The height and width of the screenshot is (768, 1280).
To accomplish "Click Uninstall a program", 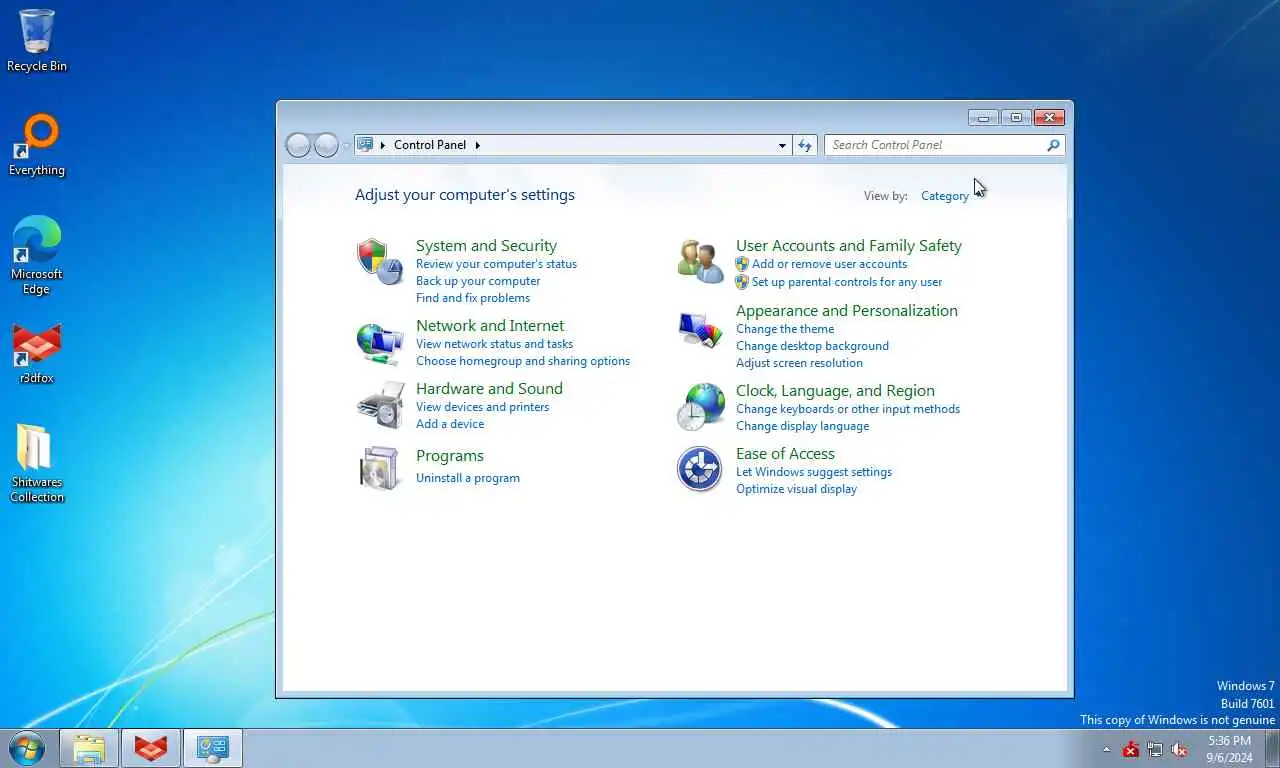I will pos(468,478).
